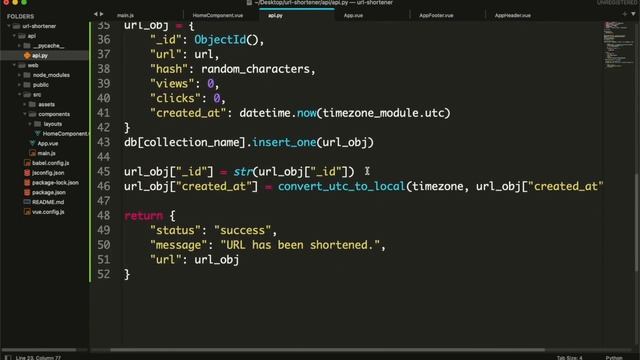Change the Tab Size setting in status bar
Screen dimensions: 640x360
(x=569, y=358)
